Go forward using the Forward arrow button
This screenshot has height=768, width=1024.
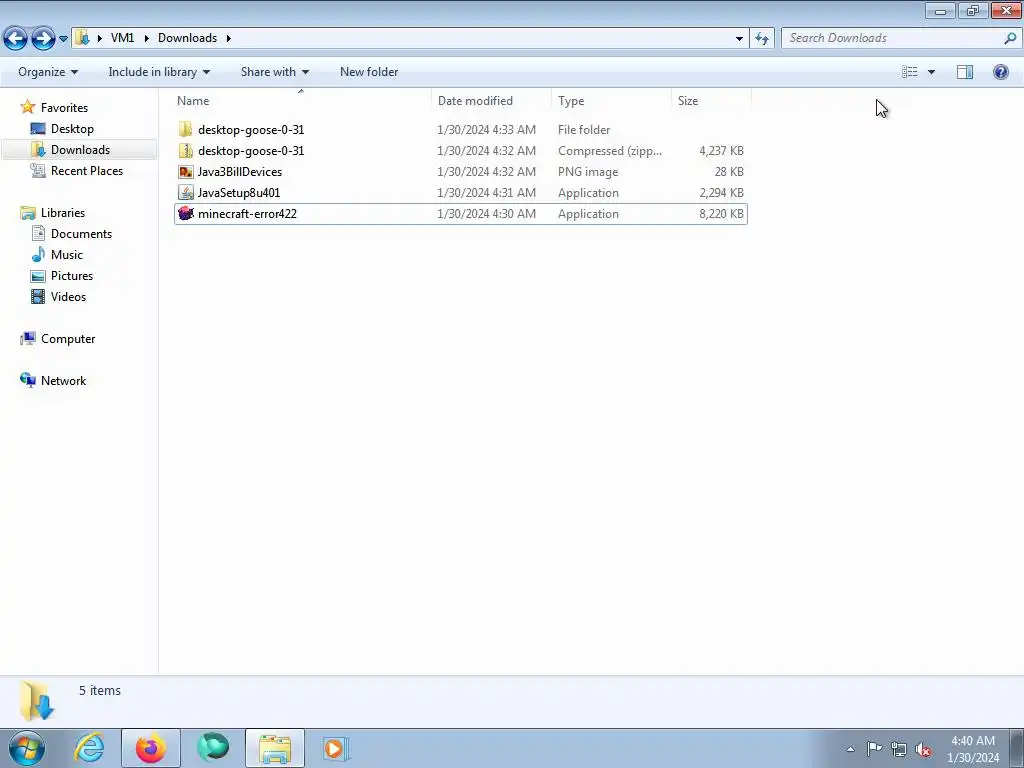(44, 39)
